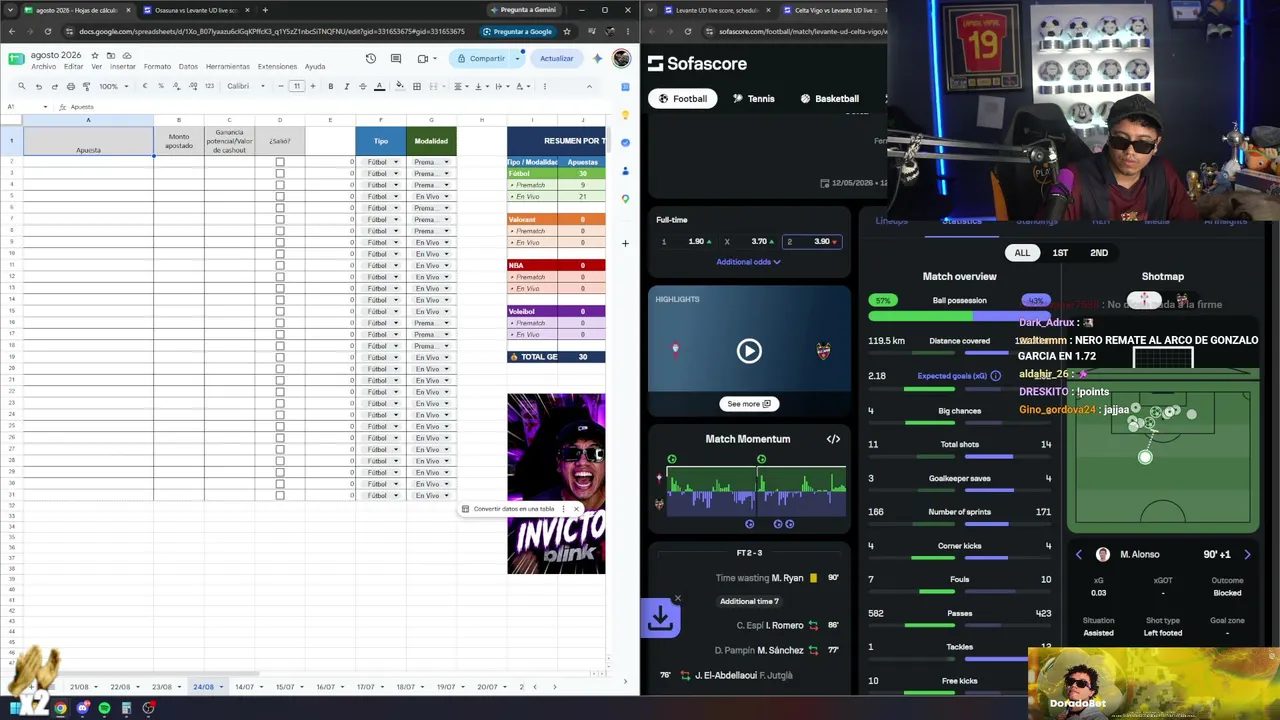Click the download icon on Sofascore page
Image resolution: width=1280 pixels, height=720 pixels.
click(660, 618)
